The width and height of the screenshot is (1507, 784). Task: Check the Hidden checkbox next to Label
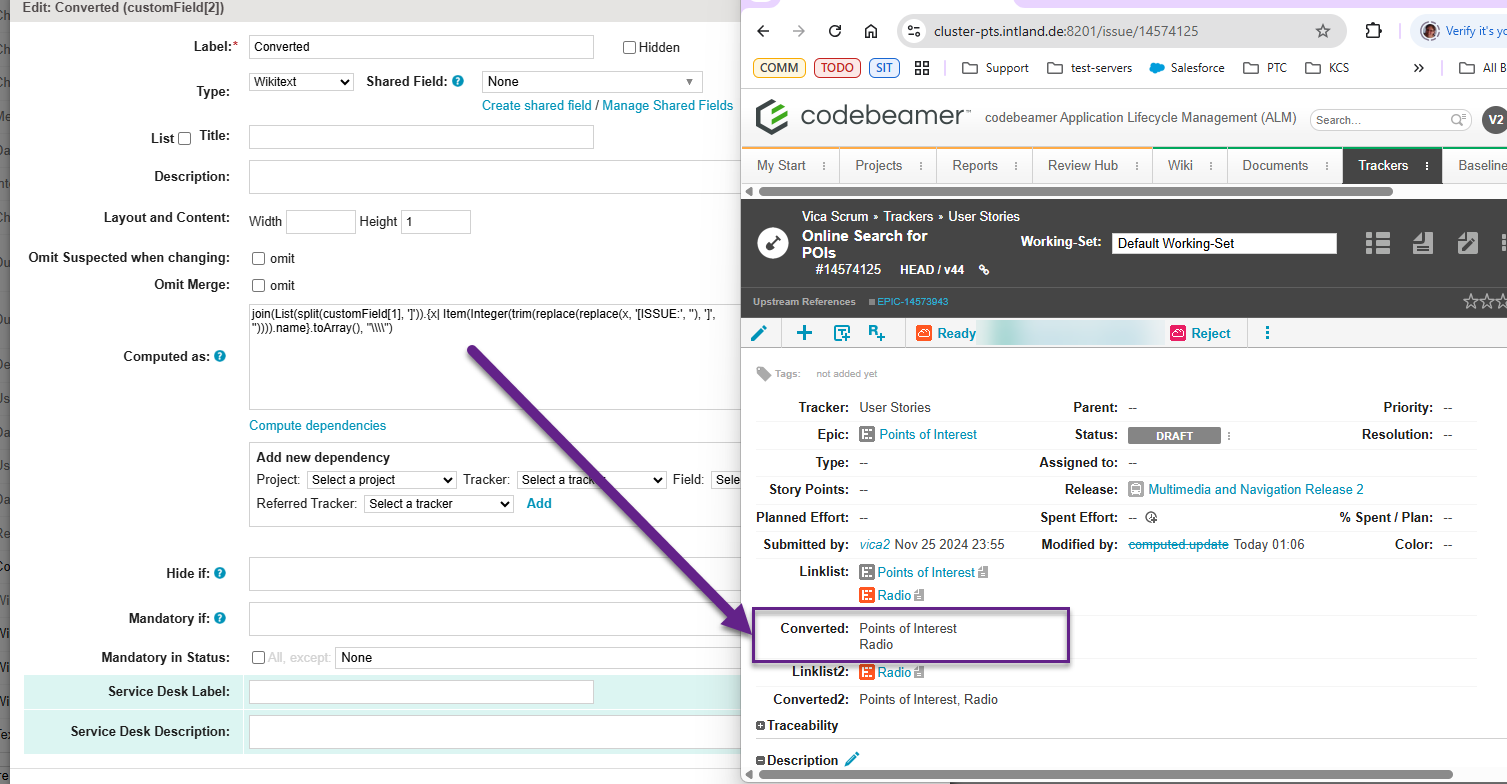pyautogui.click(x=629, y=47)
